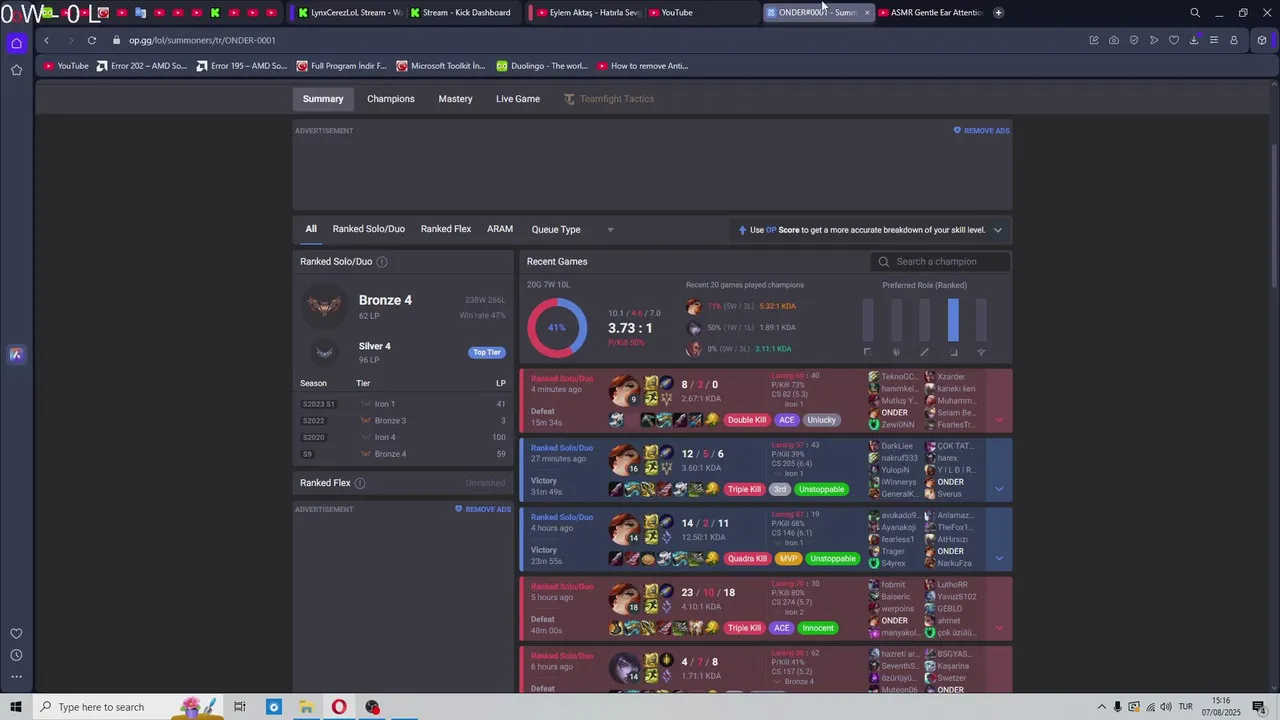Open the Opera GX home sidebar icon
The height and width of the screenshot is (720, 1280).
point(16,43)
